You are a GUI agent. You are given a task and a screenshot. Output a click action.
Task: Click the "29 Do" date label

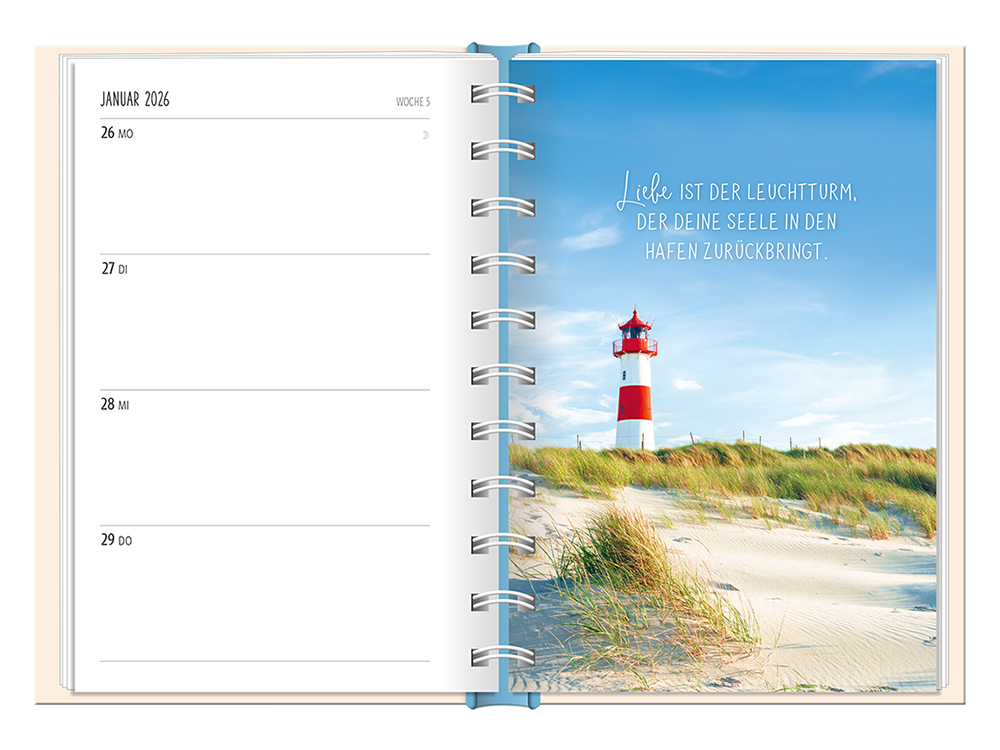[x=116, y=540]
